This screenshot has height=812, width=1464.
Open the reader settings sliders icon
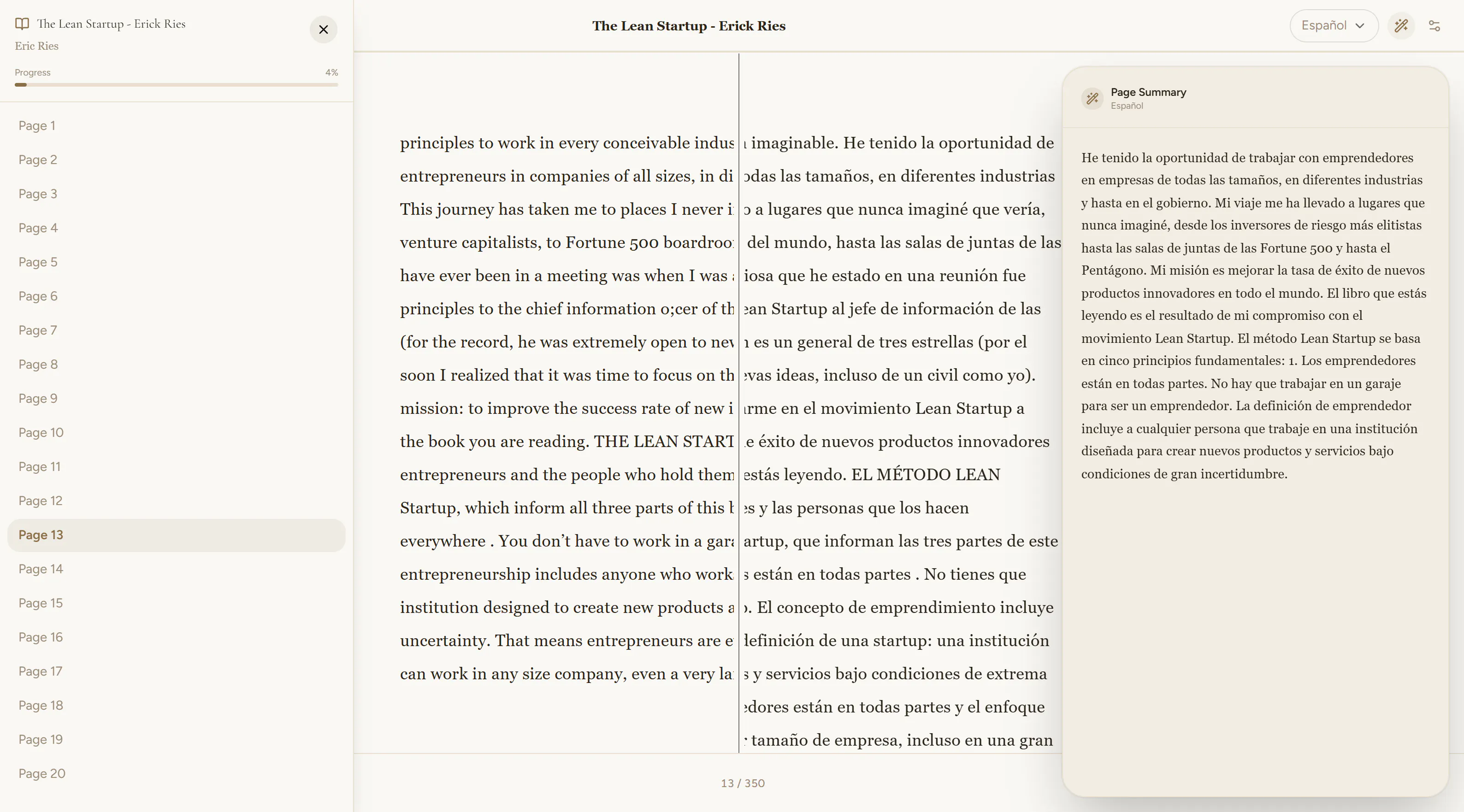(x=1434, y=25)
